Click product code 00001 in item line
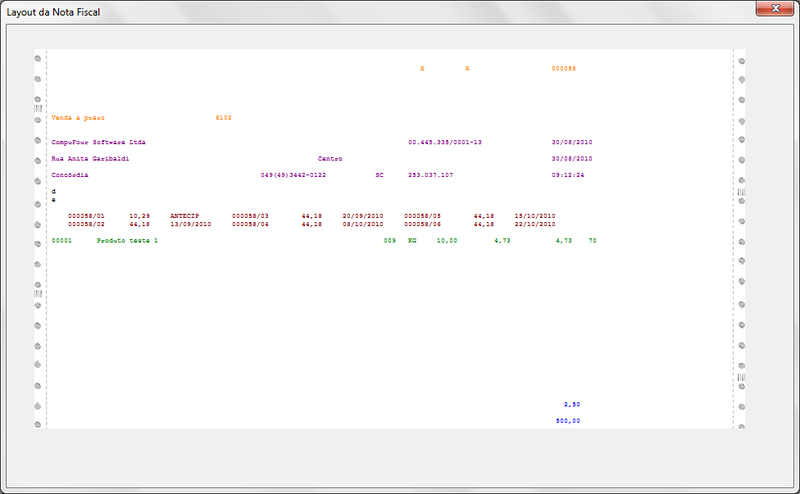 pyautogui.click(x=62, y=241)
